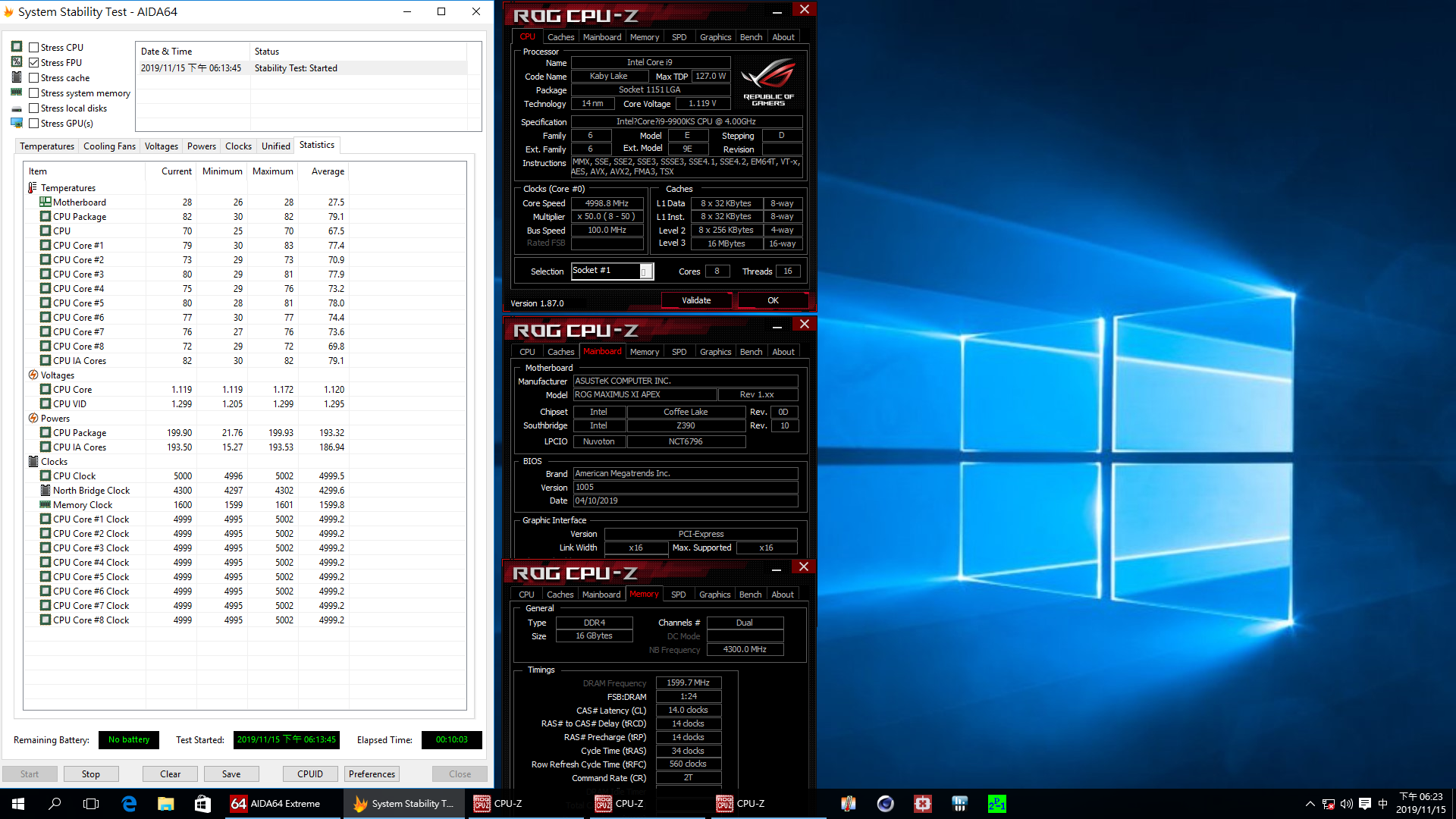The image size is (1456, 819).
Task: Open Prime95 green taskbar icon
Action: (996, 804)
